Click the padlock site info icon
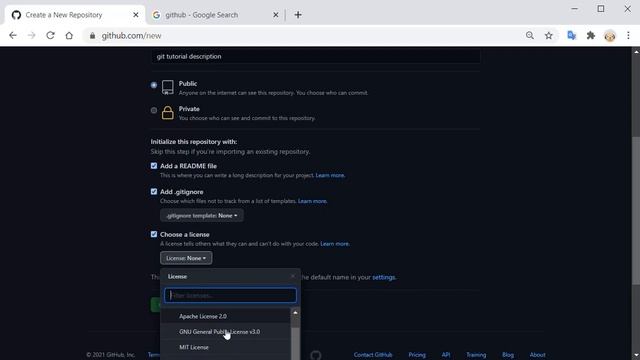640x360 pixels. coord(93,36)
